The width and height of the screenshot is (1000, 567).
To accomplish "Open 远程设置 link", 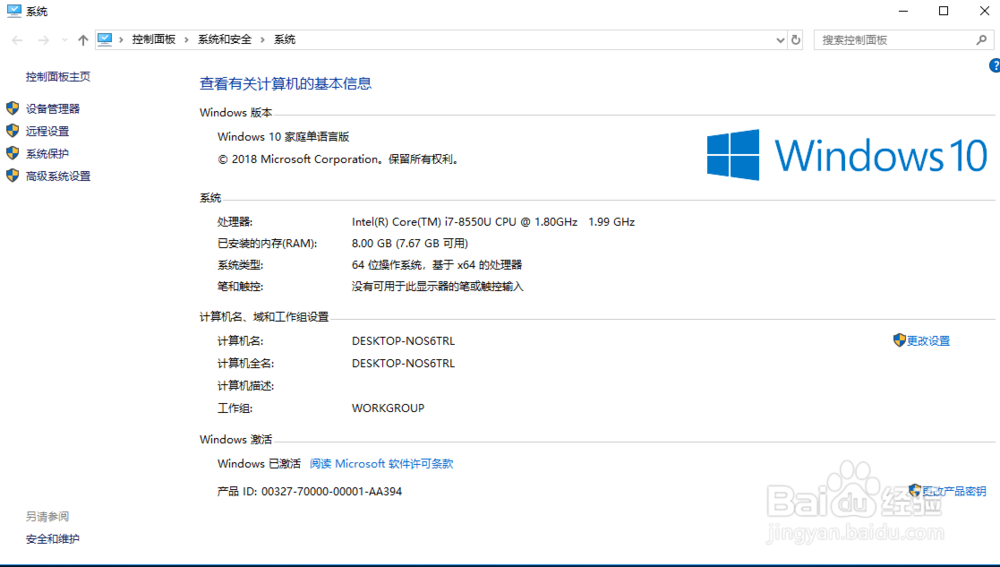I will [47, 131].
